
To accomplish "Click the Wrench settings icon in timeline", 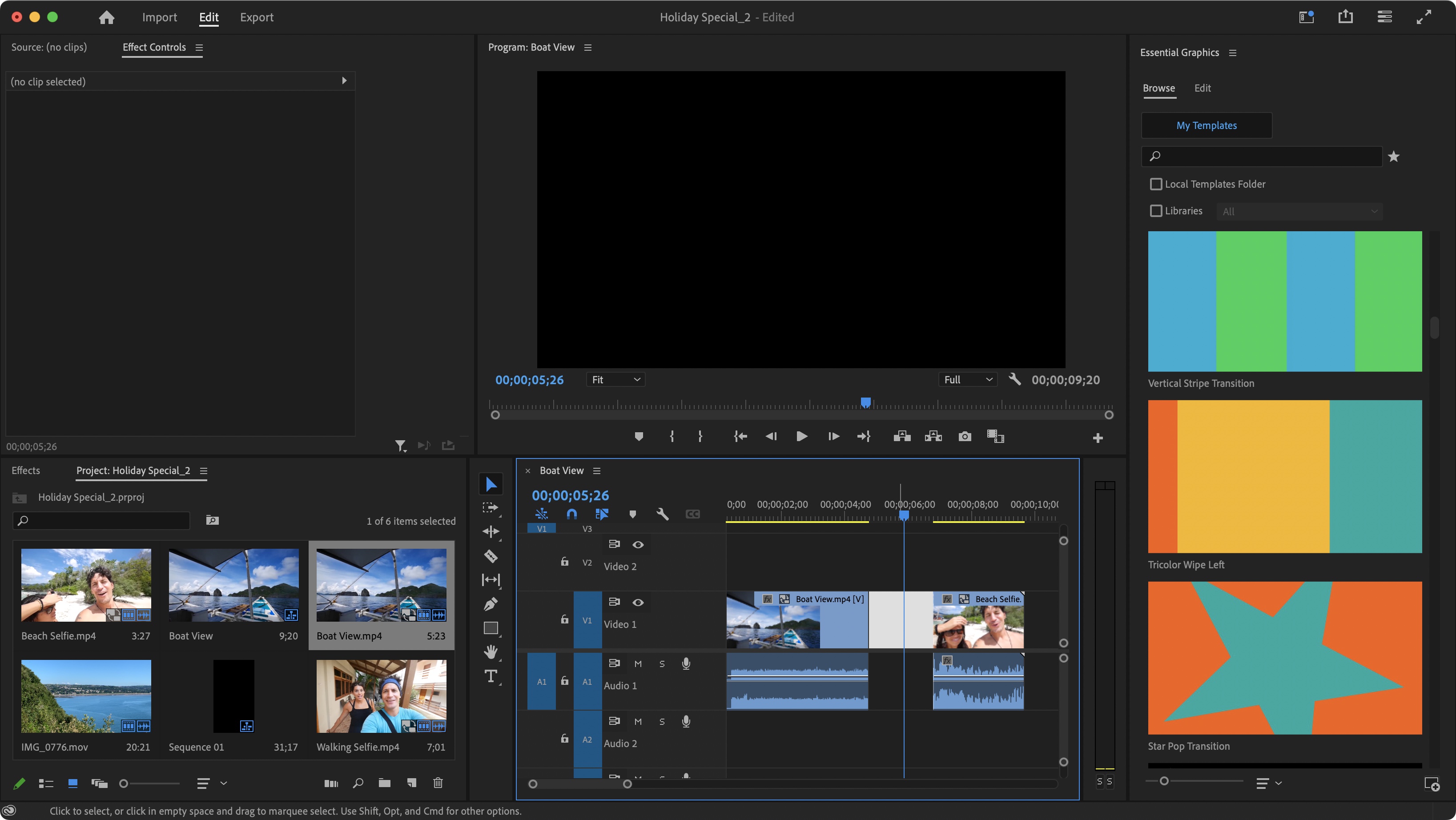I will tap(662, 513).
